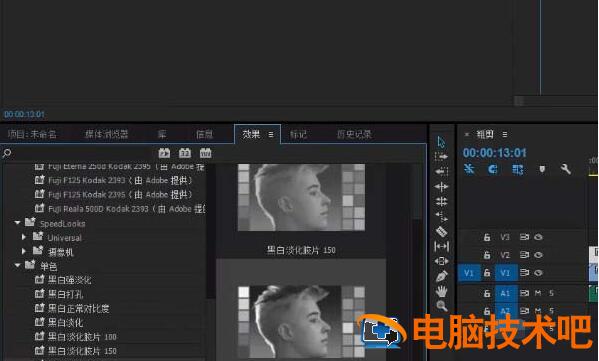599x361 pixels.
Task: Hide track V3 with eye icon
Action: click(x=538, y=237)
